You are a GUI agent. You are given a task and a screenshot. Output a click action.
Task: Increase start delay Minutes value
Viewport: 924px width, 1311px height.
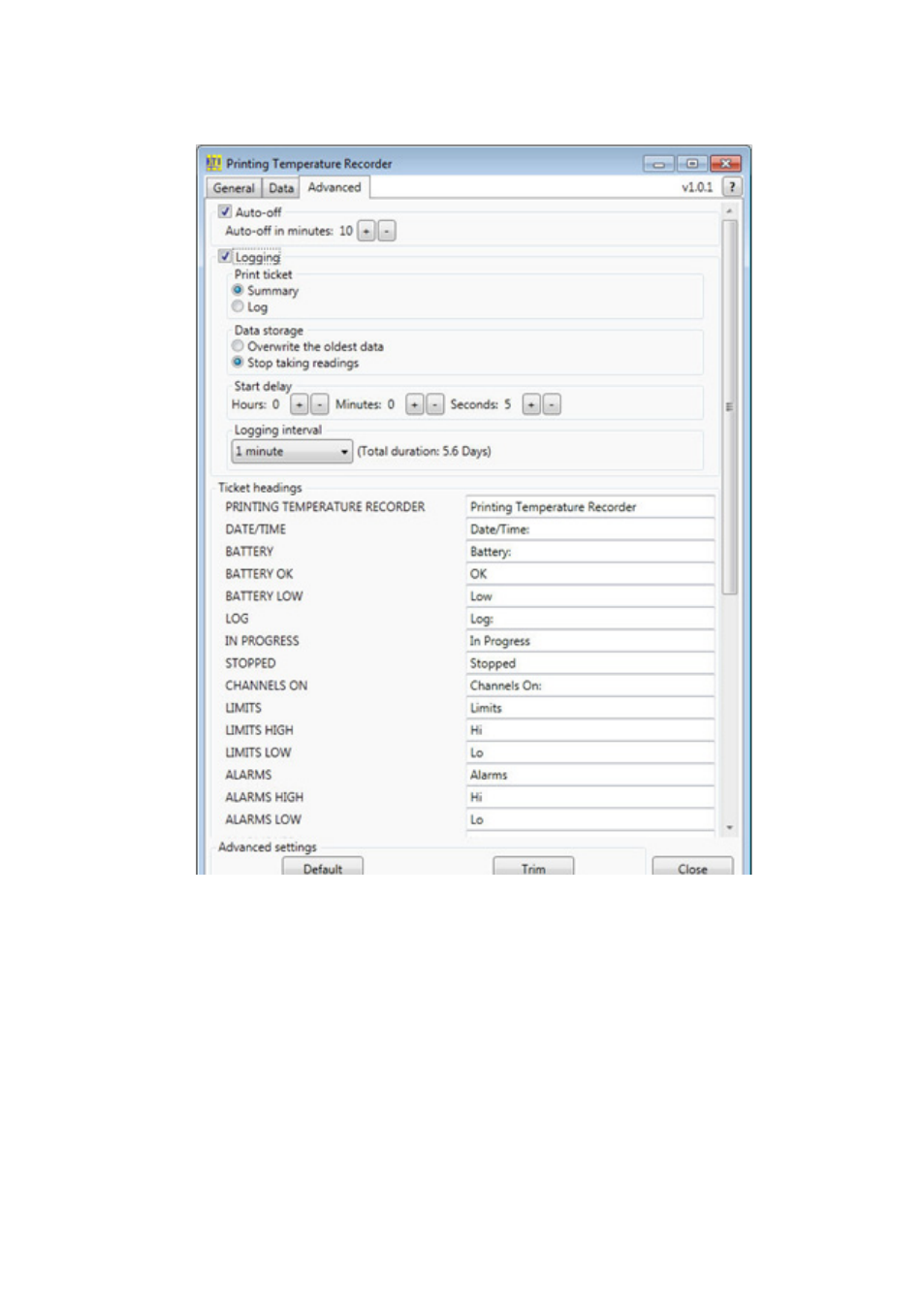pos(415,404)
